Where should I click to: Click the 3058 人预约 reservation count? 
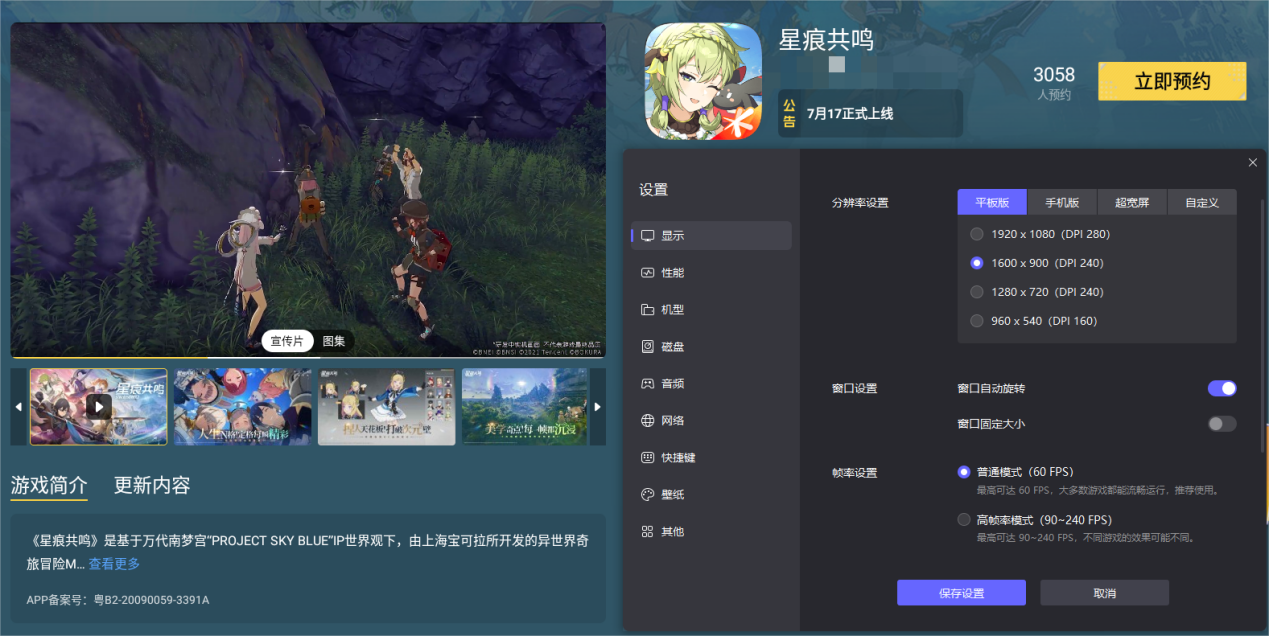click(1054, 83)
